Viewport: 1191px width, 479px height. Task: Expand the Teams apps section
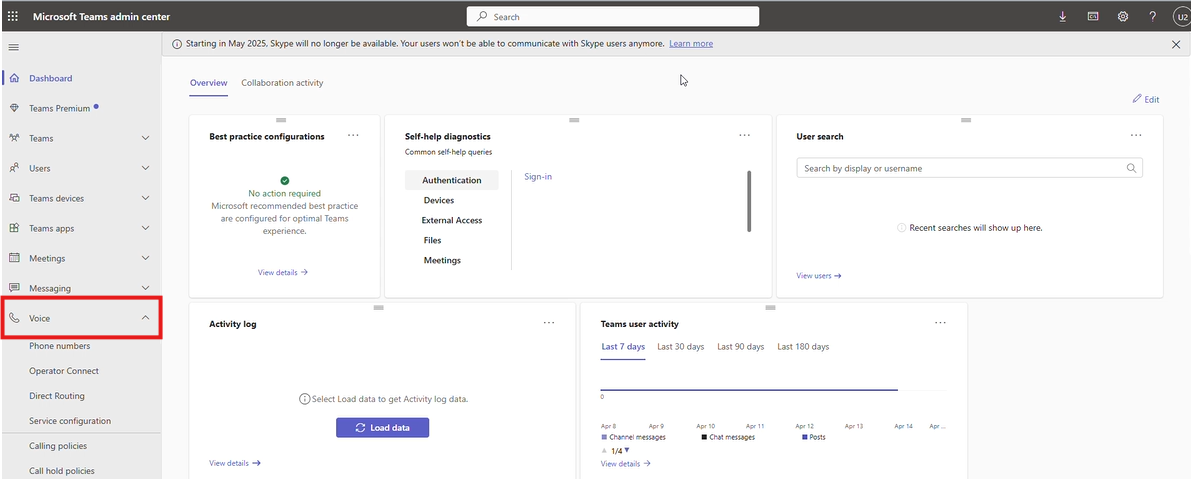point(146,228)
